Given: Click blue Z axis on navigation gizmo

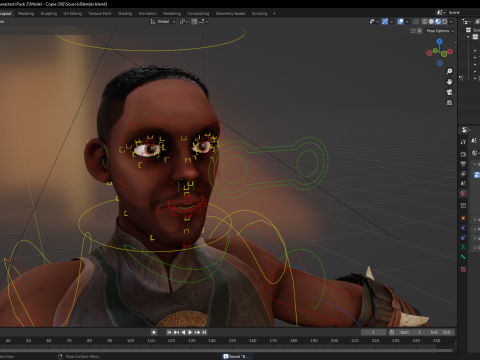Looking at the screenshot, I should (440, 41).
